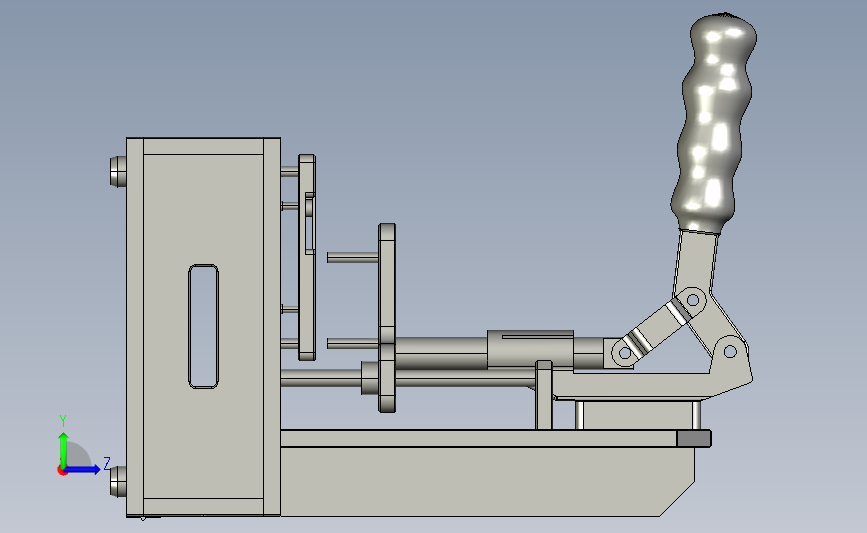Select the diagonal link between the pivot holes

click(x=658, y=326)
